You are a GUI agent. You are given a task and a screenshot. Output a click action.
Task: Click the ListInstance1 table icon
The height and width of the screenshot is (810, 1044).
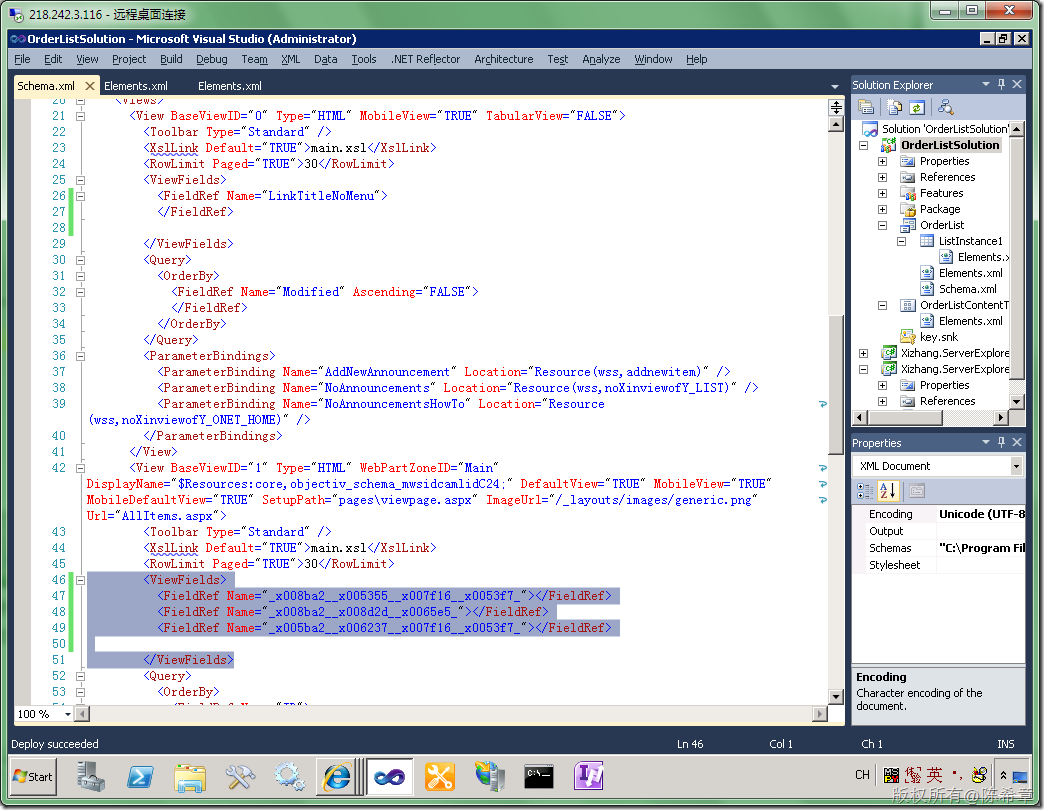927,241
